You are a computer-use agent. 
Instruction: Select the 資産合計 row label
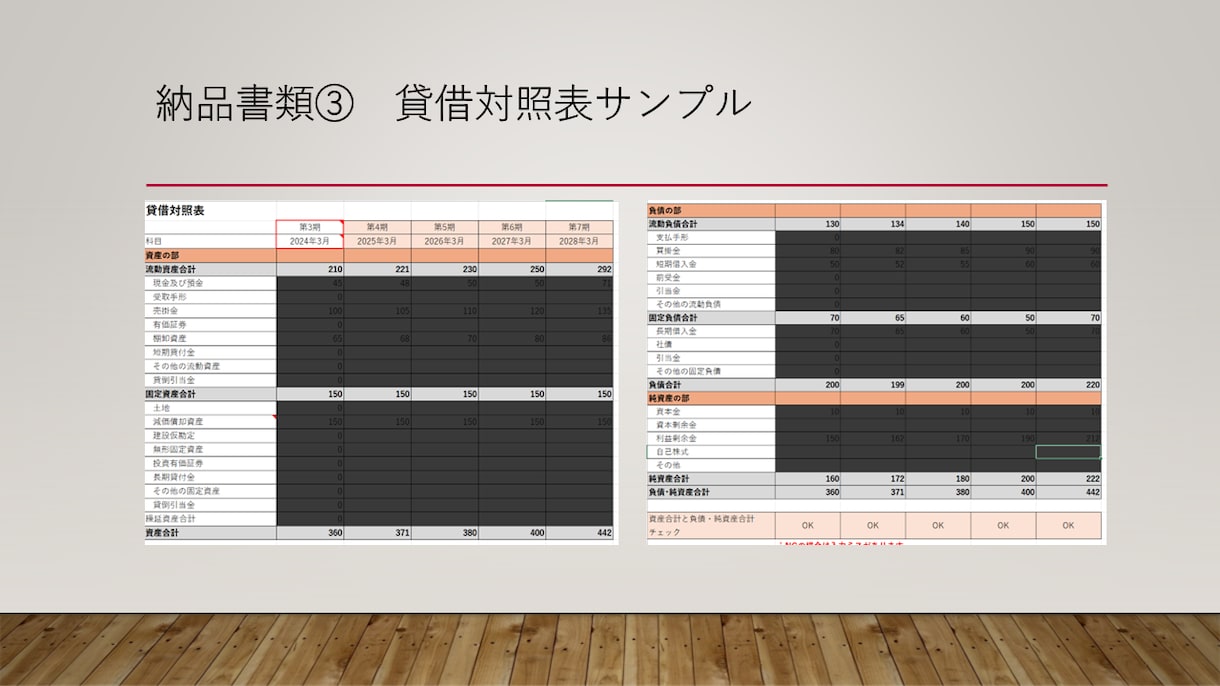click(211, 533)
